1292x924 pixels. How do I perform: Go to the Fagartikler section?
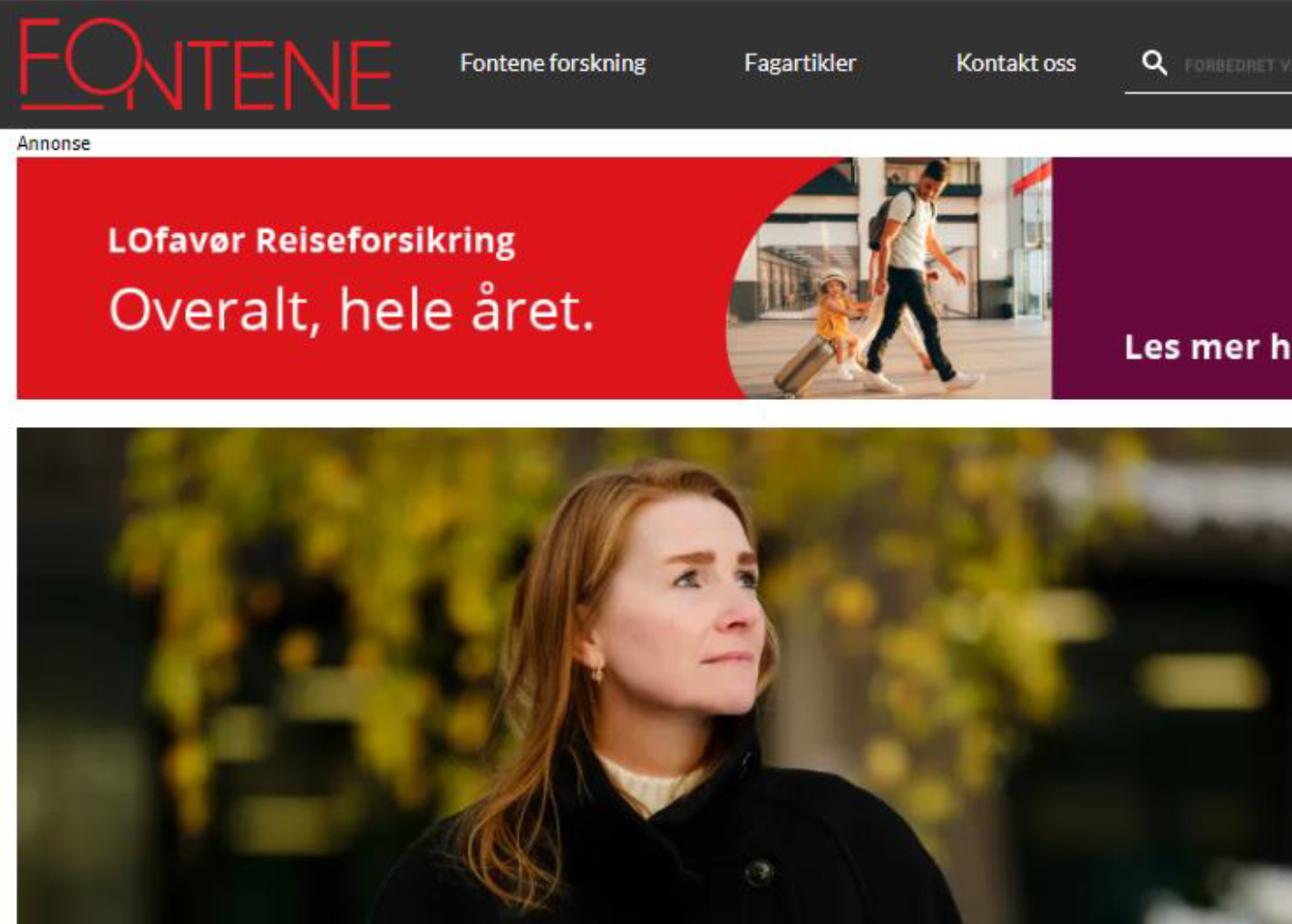coord(800,63)
